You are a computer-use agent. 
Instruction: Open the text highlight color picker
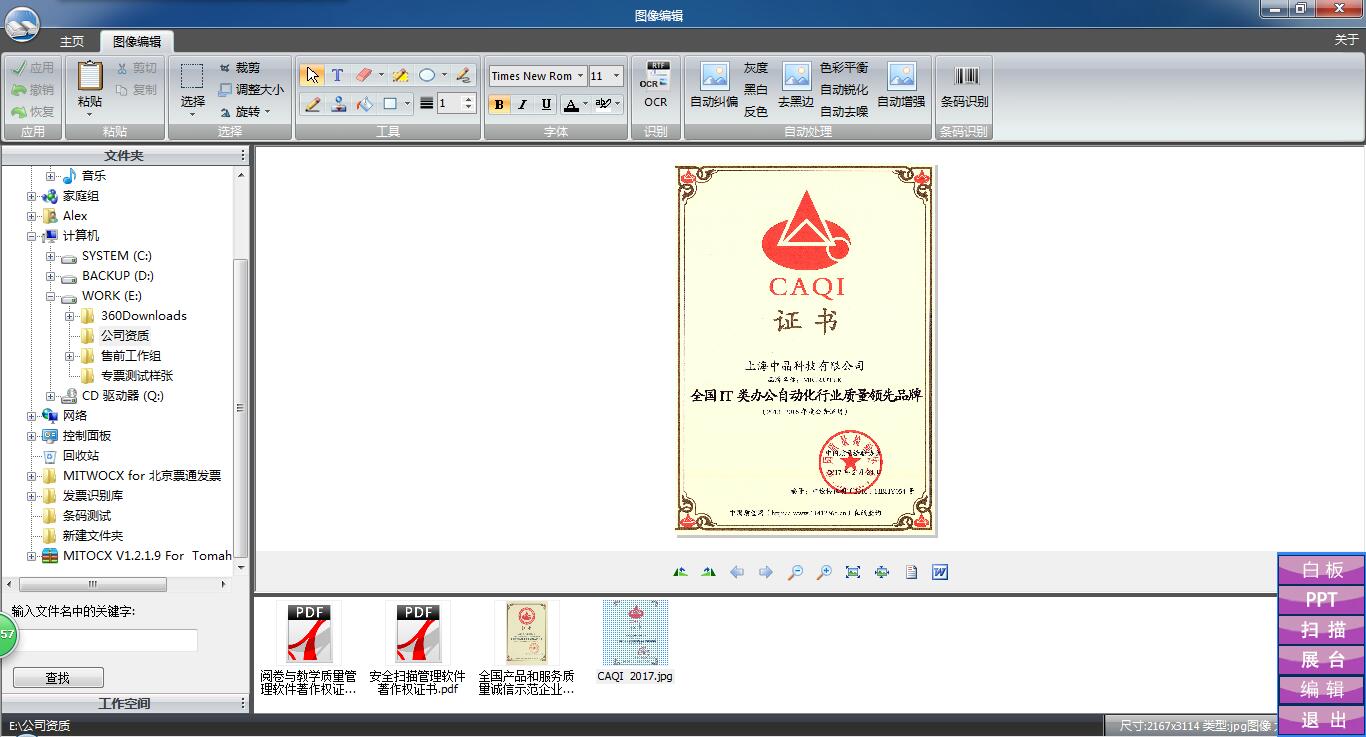click(608, 104)
